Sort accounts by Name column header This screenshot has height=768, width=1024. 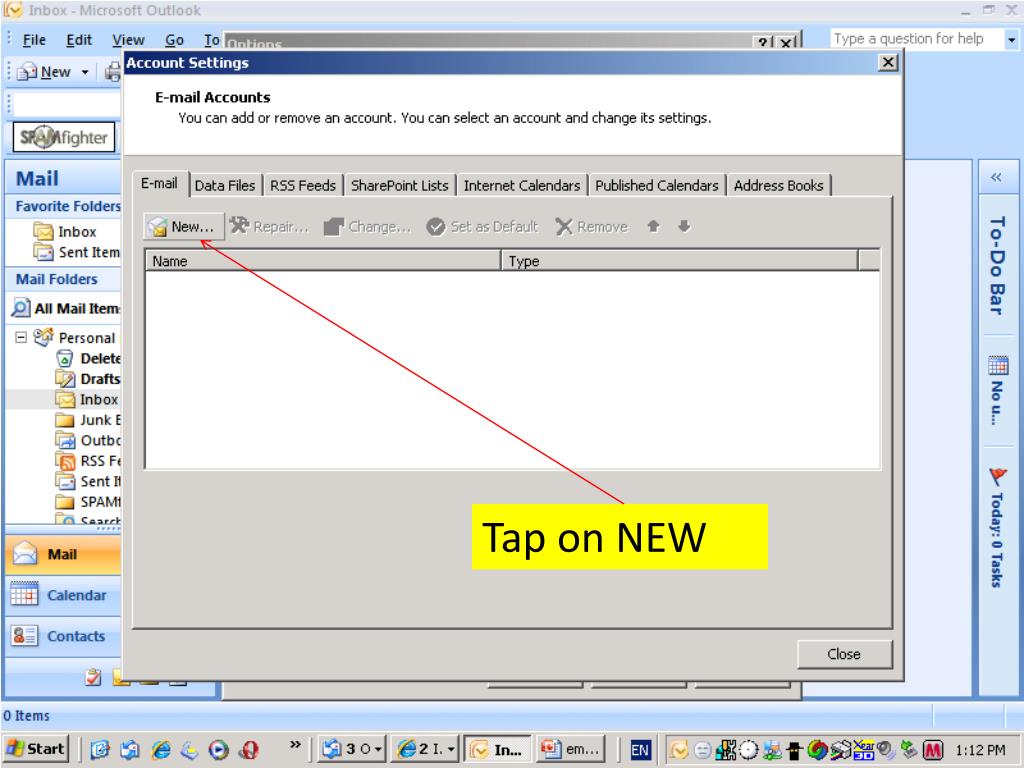(323, 261)
